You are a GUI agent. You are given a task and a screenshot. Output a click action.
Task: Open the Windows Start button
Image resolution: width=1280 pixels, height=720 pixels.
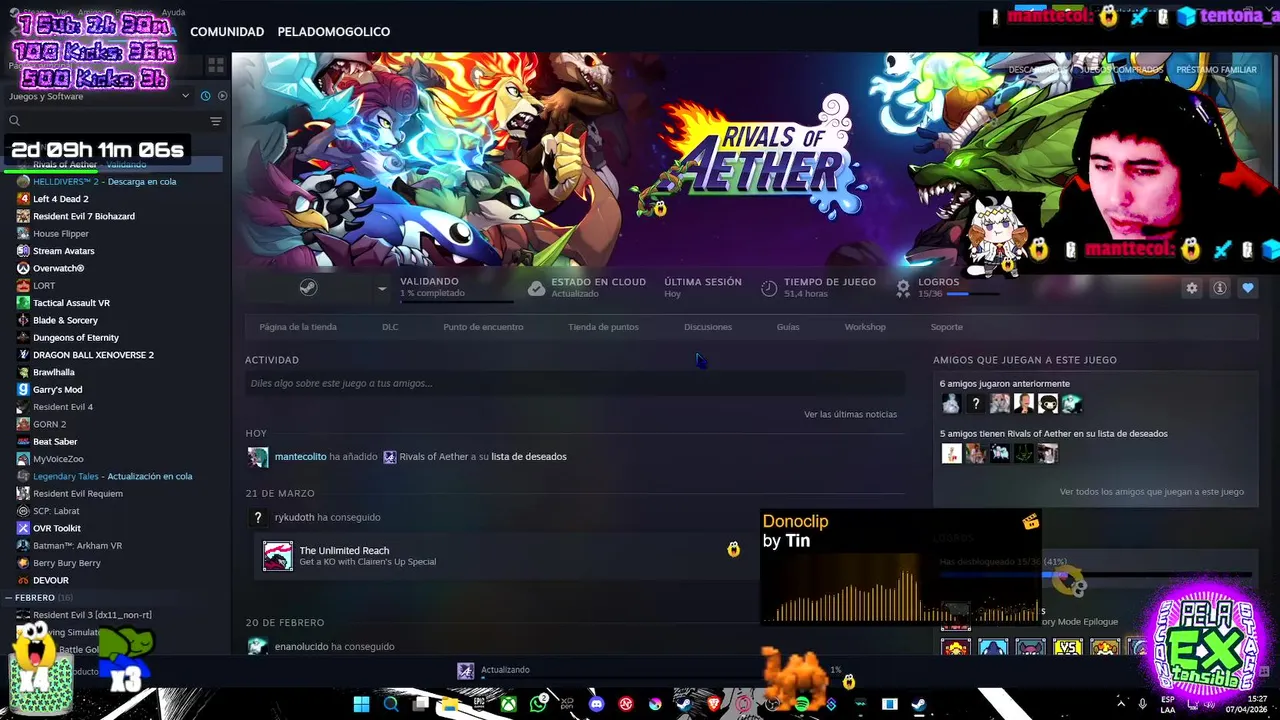[x=361, y=705]
